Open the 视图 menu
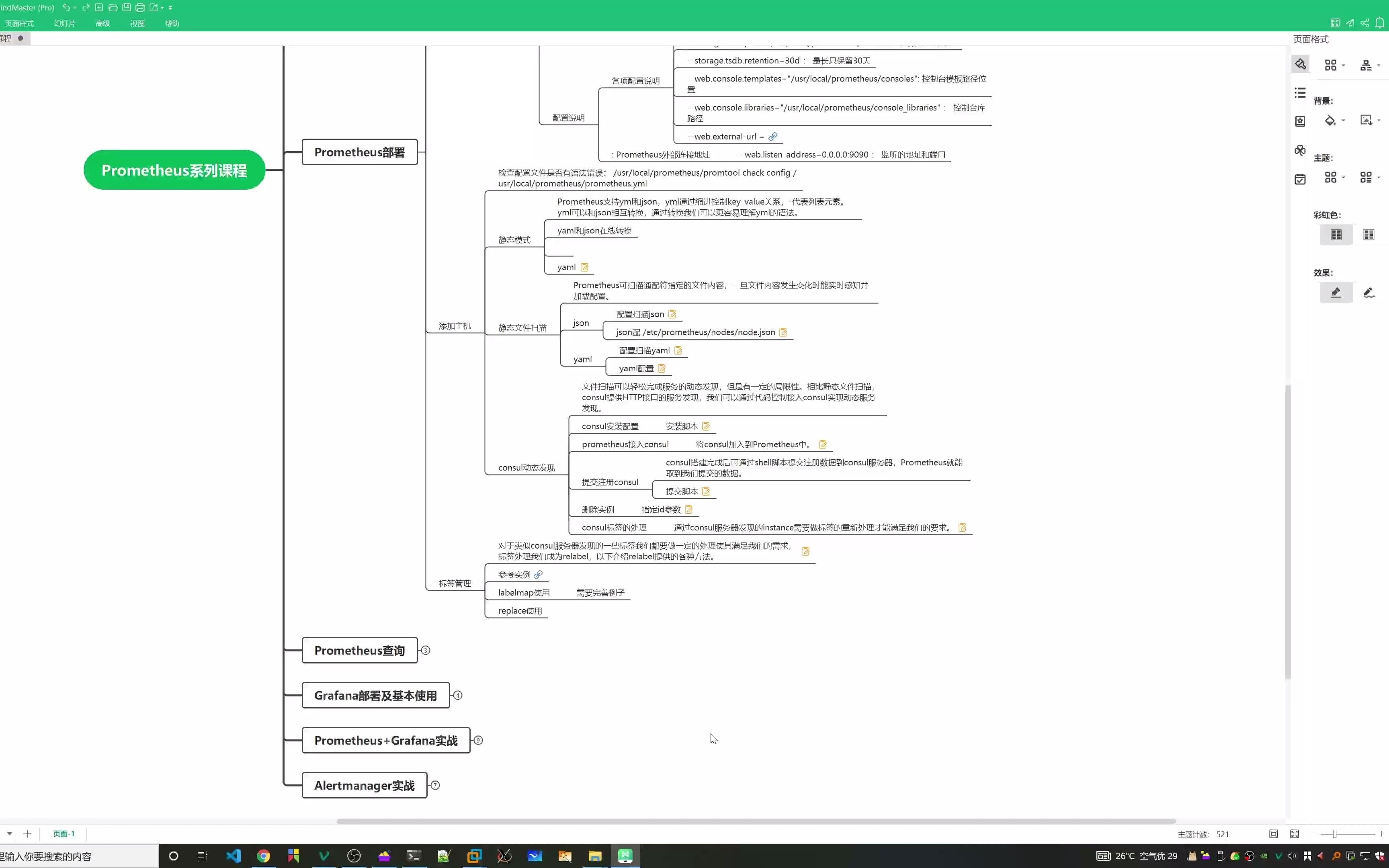Image resolution: width=1389 pixels, height=868 pixels. pos(137,24)
